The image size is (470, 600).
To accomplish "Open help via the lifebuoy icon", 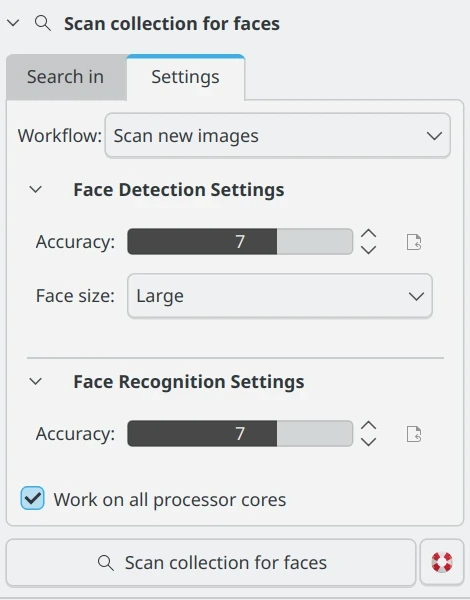I will (442, 562).
